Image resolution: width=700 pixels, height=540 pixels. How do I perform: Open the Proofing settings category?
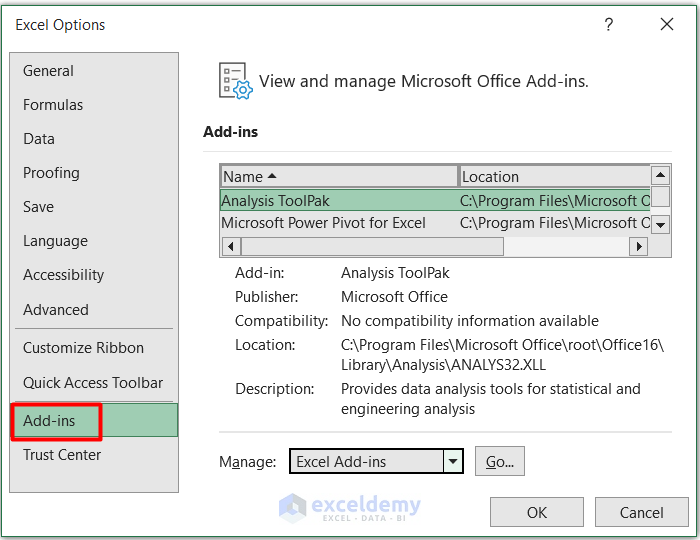(51, 173)
